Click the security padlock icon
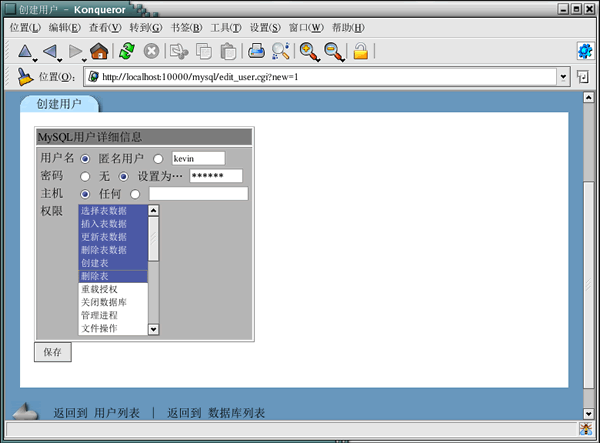 pyautogui.click(x=360, y=51)
